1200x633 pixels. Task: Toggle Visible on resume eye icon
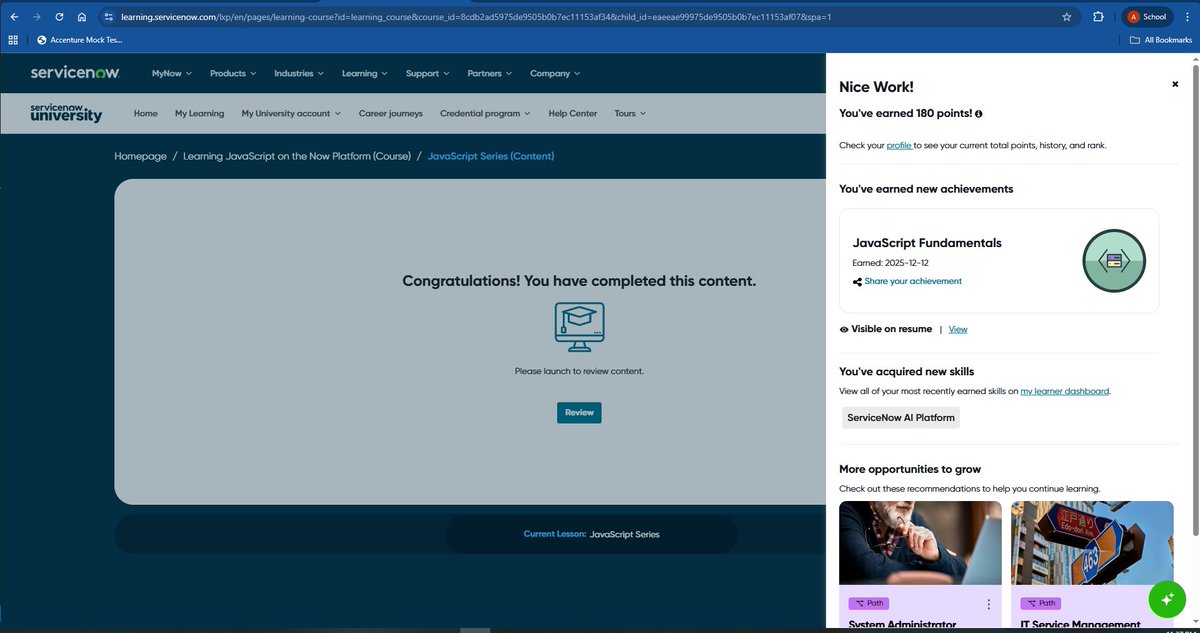click(844, 329)
